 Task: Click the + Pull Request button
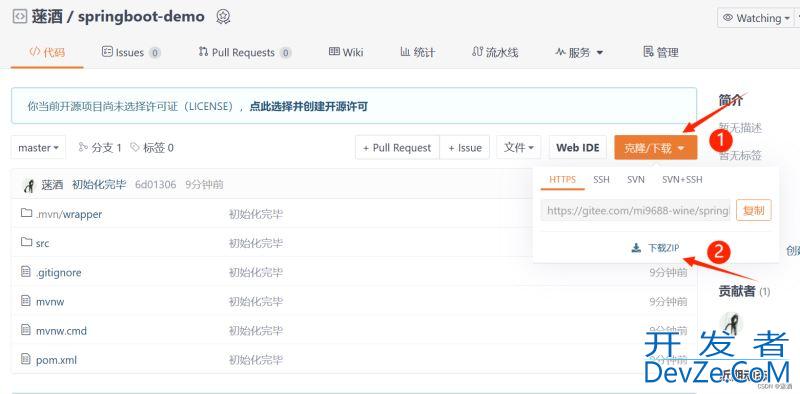pyautogui.click(x=397, y=147)
